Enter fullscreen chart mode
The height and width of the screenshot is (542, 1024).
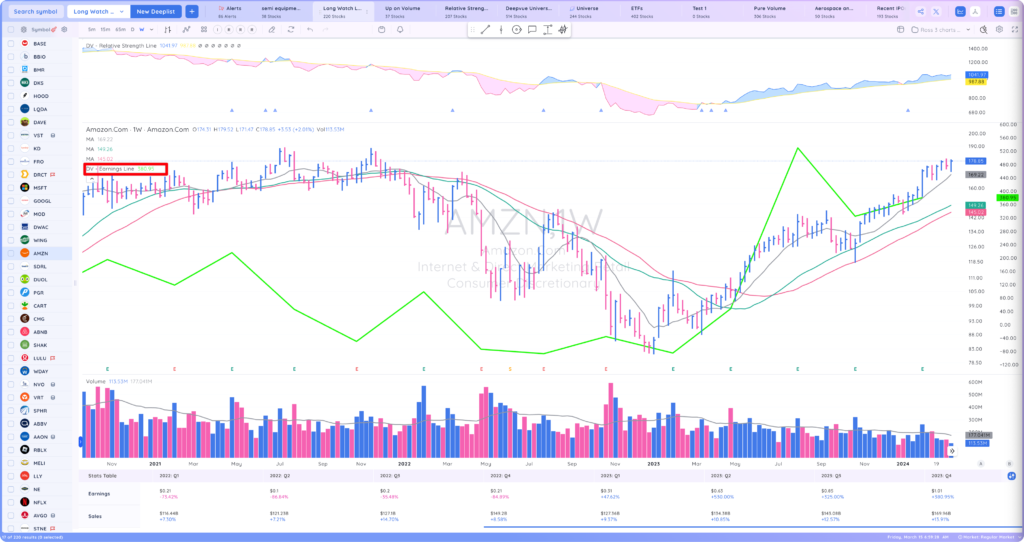point(1014,29)
